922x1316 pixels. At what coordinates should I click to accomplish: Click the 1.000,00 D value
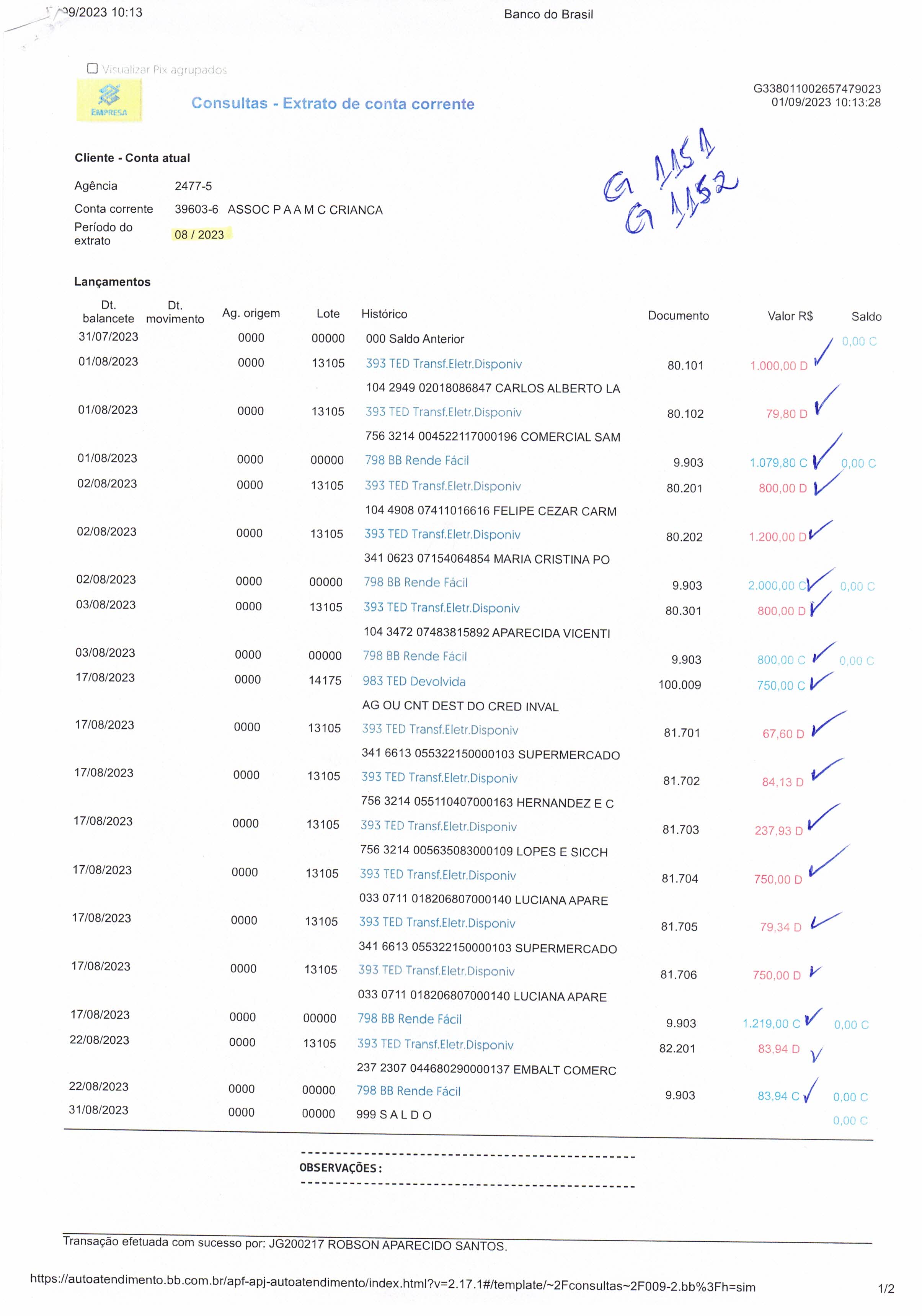tap(778, 366)
